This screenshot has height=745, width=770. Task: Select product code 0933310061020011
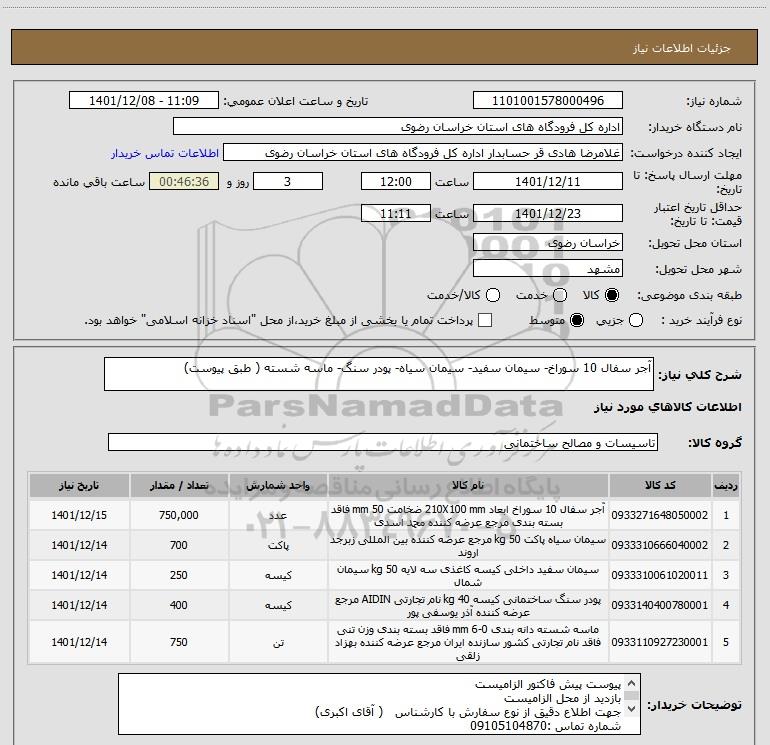pyautogui.click(x=660, y=575)
